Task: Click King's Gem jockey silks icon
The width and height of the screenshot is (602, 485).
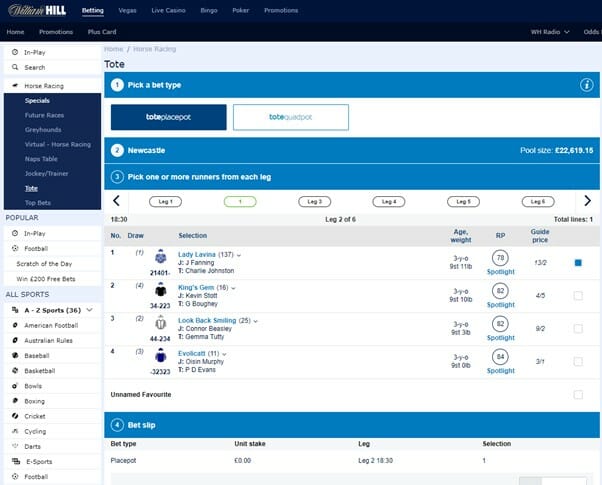Action: pyautogui.click(x=160, y=290)
